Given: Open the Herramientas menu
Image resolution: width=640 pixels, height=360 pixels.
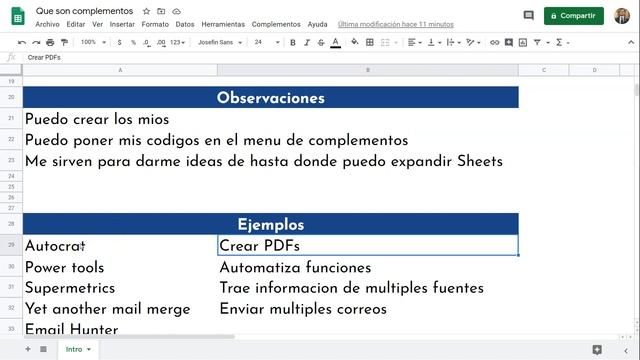Looking at the screenshot, I should [223, 24].
